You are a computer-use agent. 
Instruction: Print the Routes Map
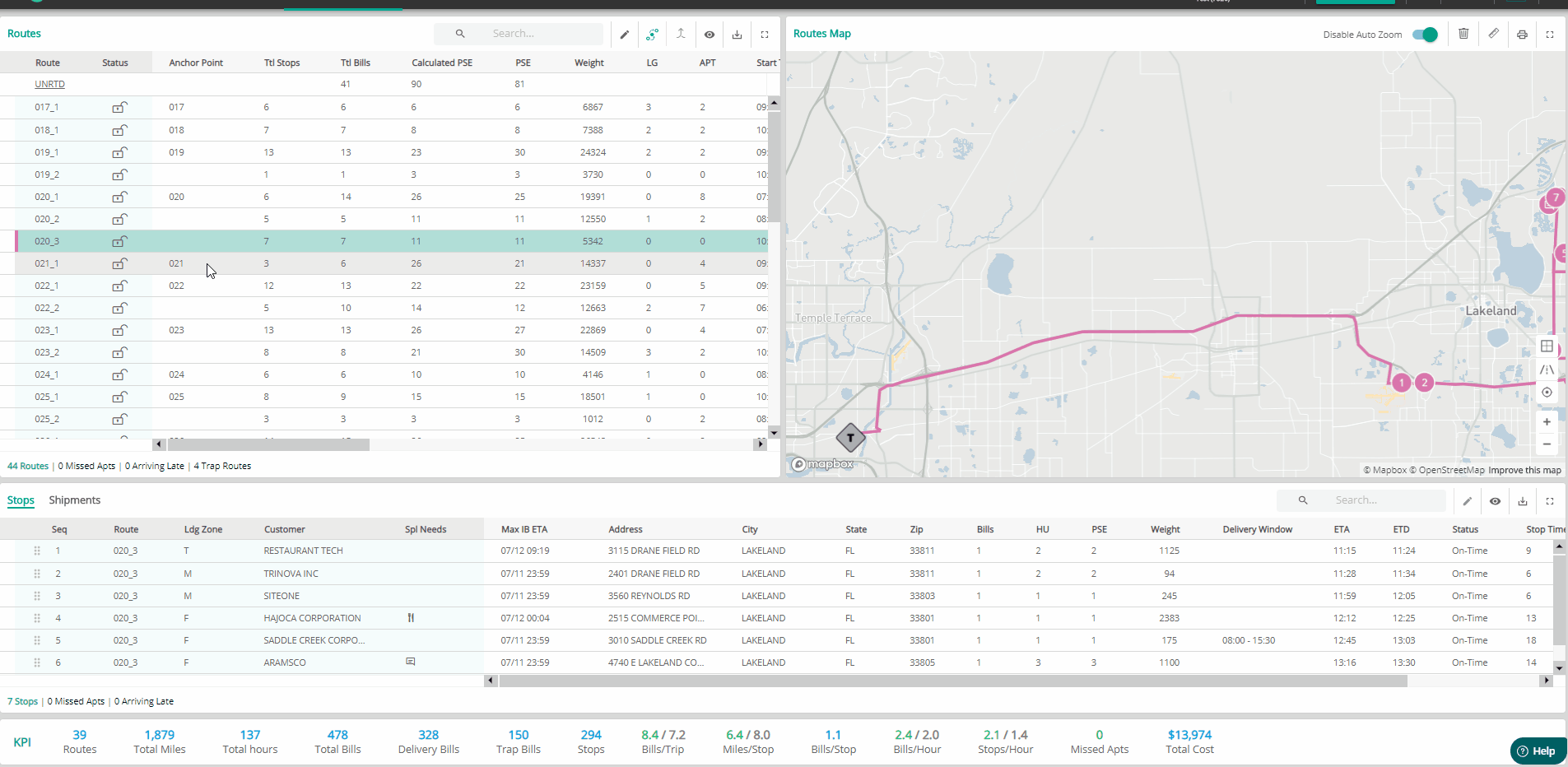(x=1522, y=35)
